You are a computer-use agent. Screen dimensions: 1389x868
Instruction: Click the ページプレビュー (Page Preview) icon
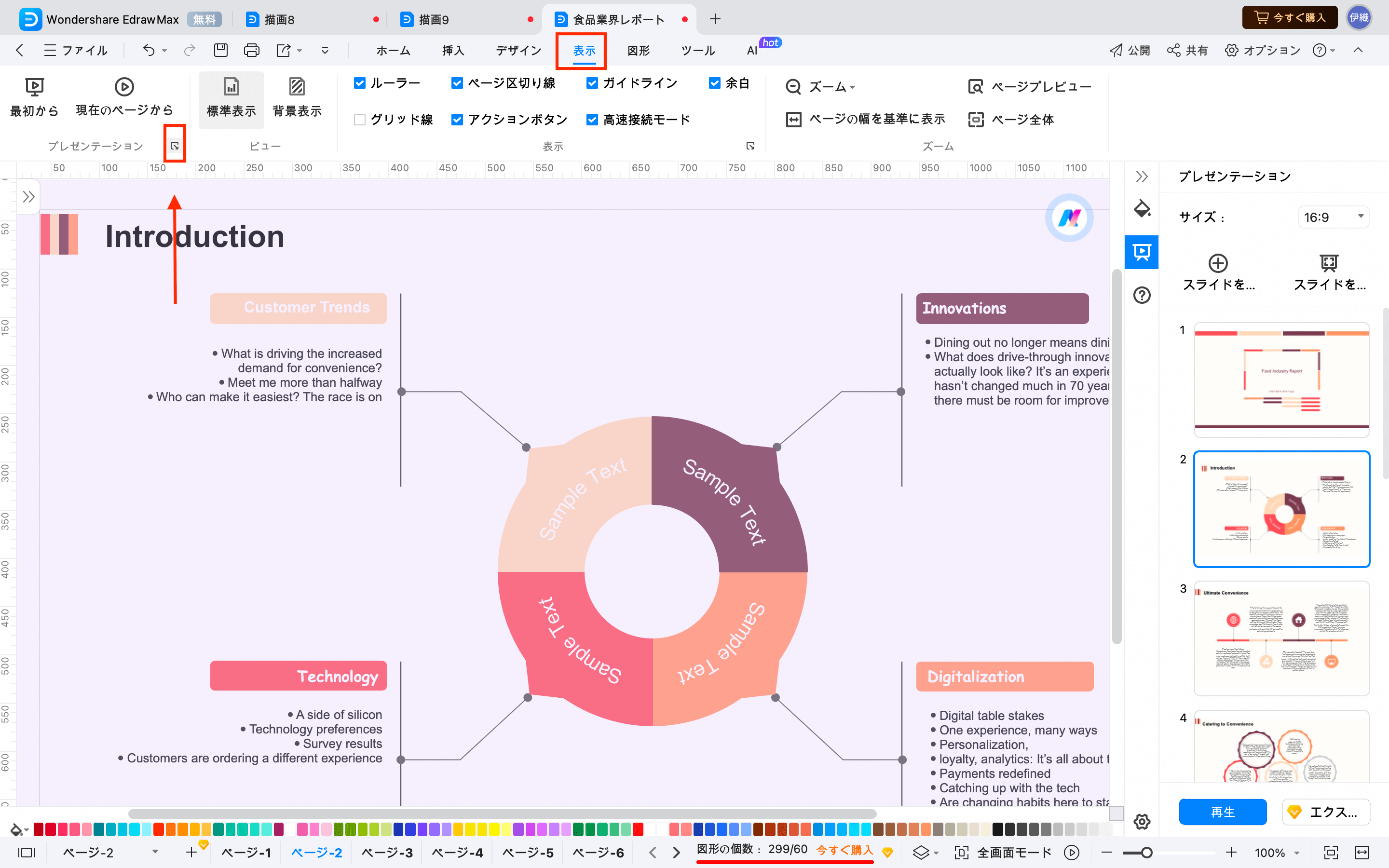[976, 86]
